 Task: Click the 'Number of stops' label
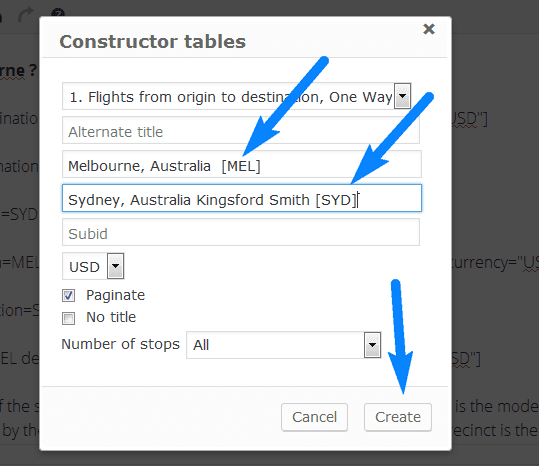click(120, 344)
